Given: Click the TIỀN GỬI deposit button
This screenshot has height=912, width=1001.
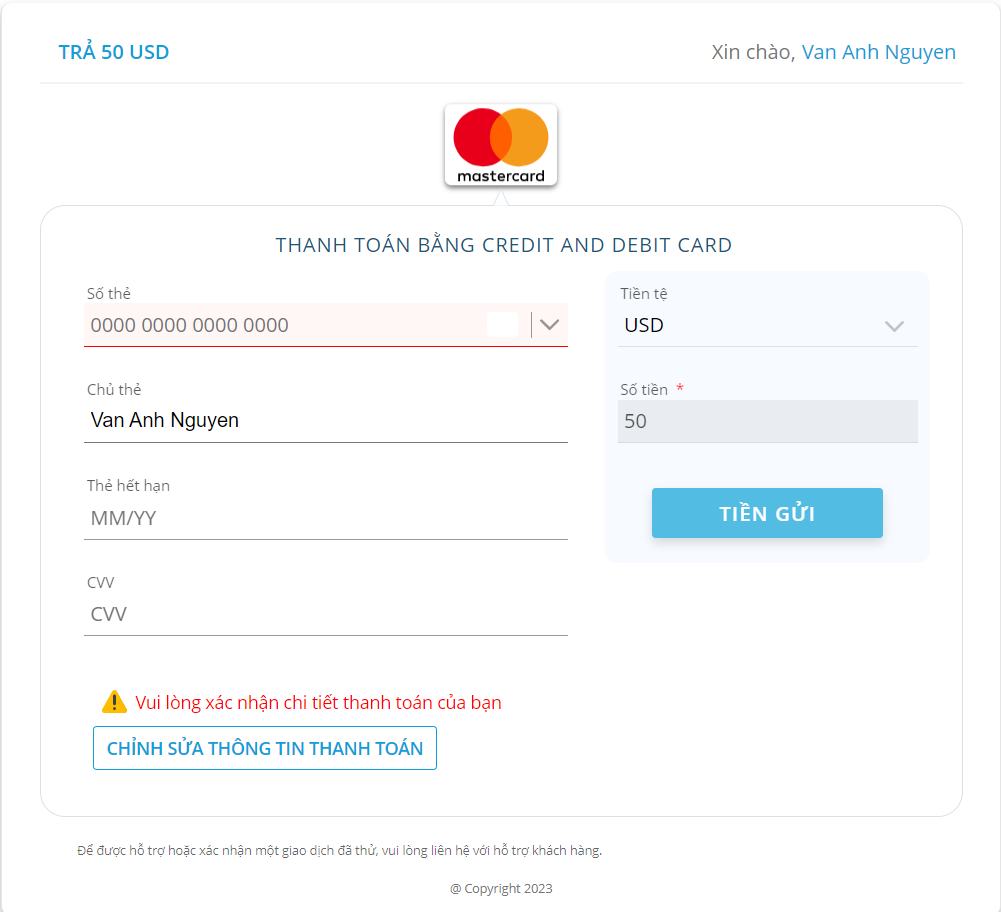Looking at the screenshot, I should click(767, 513).
